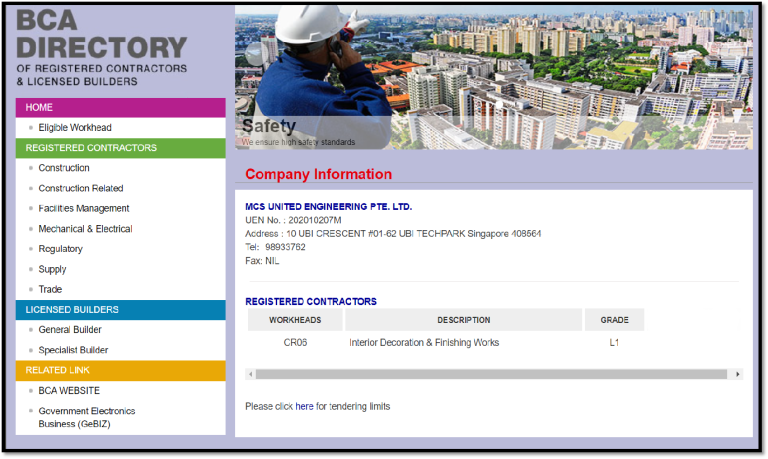The image size is (768, 459).
Task: Select Mechanical & Electrical category
Action: 85,229
